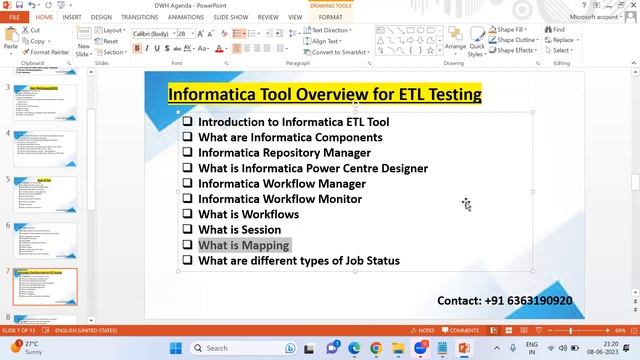Open the Section dropdown
Viewport: 640px width, 360px height.
pyautogui.click(x=111, y=52)
